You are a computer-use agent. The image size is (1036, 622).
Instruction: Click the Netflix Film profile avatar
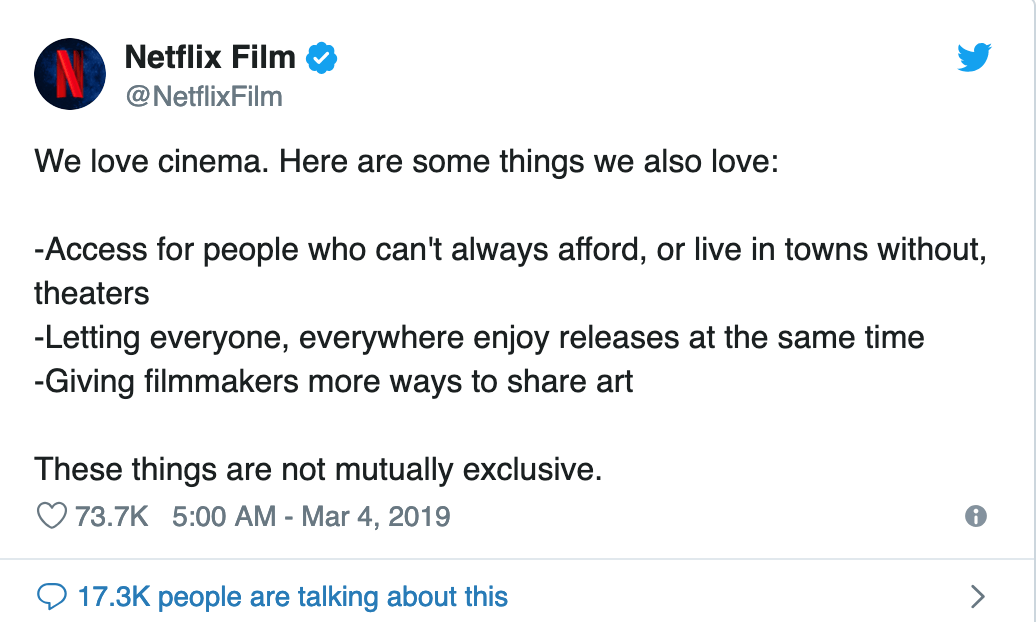point(70,73)
